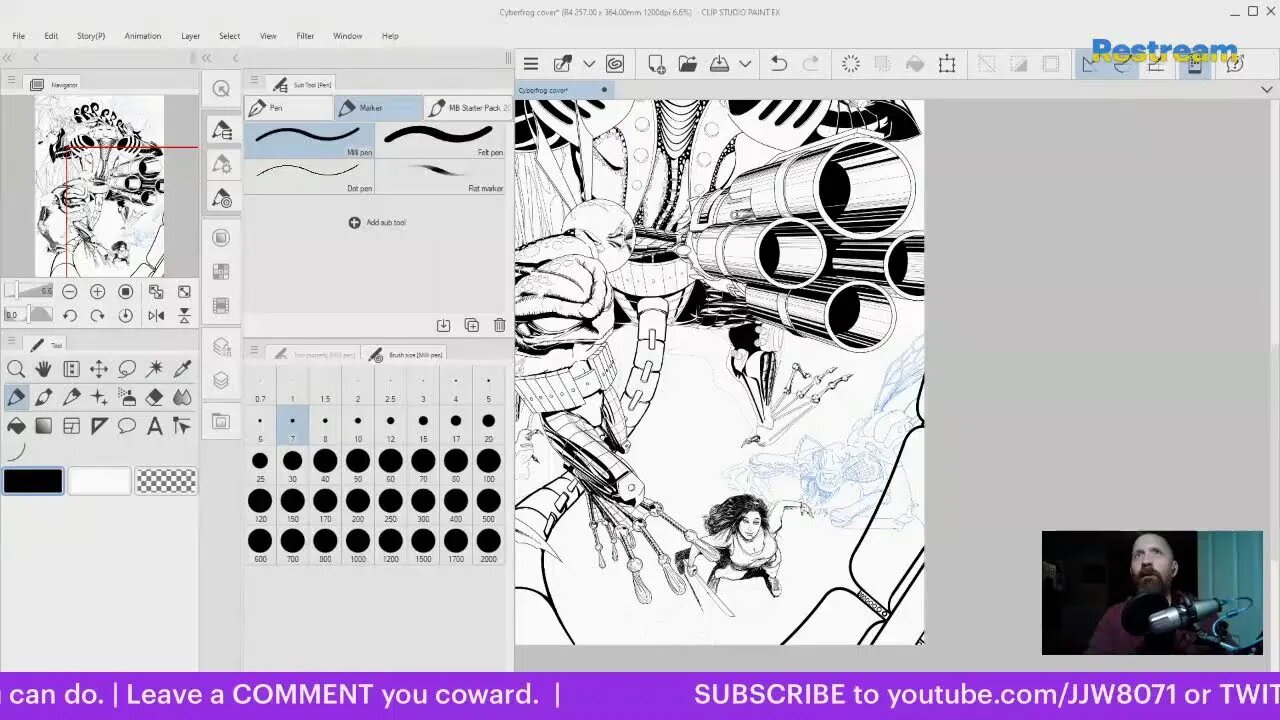Open dropdown arrow next to Save icon
The width and height of the screenshot is (1280, 720).
[745, 64]
